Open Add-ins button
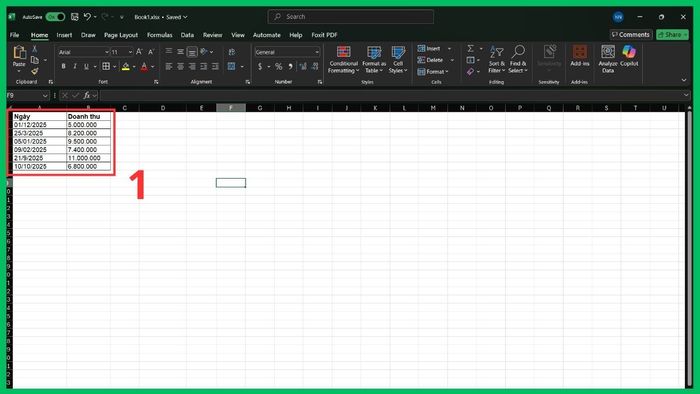This screenshot has height=394, width=700. [x=579, y=56]
